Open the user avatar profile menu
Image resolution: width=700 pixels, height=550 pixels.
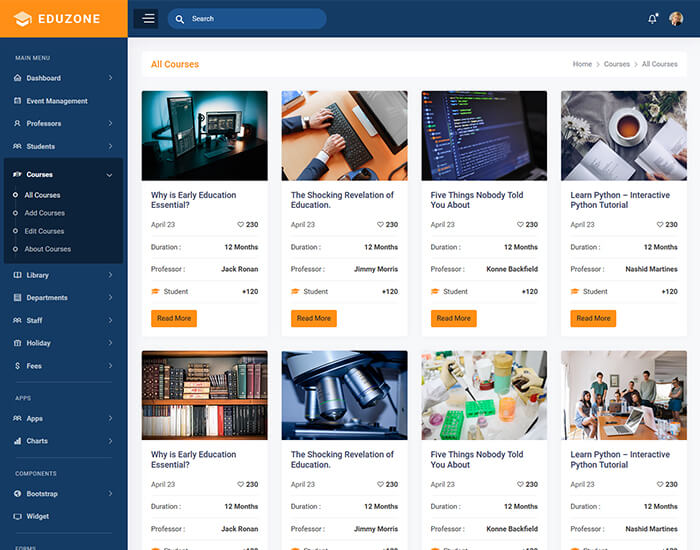pos(677,18)
